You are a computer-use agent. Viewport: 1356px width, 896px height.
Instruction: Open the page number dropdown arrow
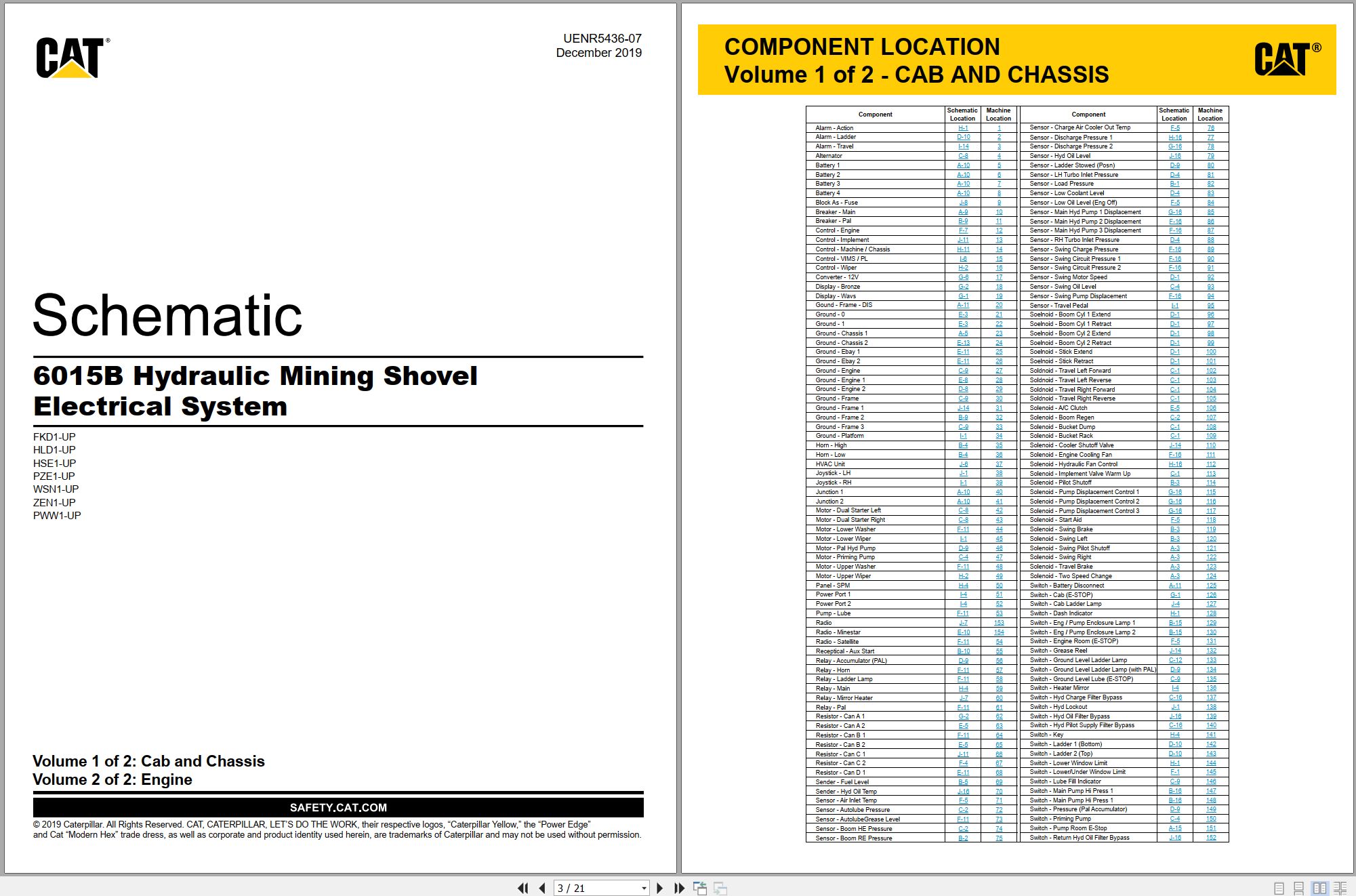coord(644,889)
